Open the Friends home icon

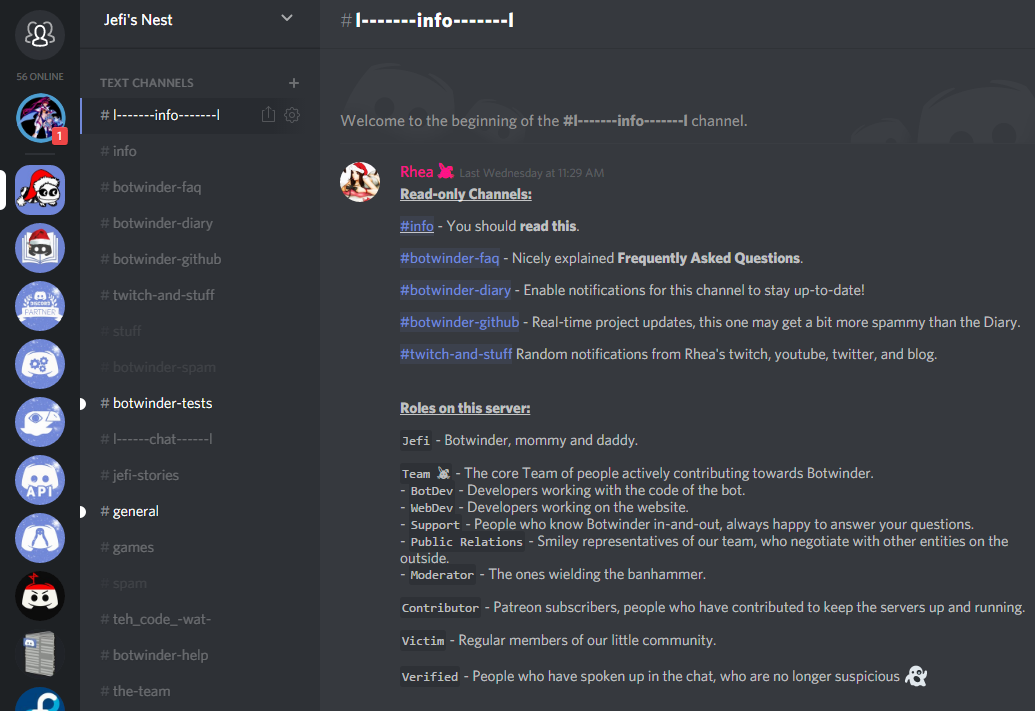pyautogui.click(x=40, y=34)
